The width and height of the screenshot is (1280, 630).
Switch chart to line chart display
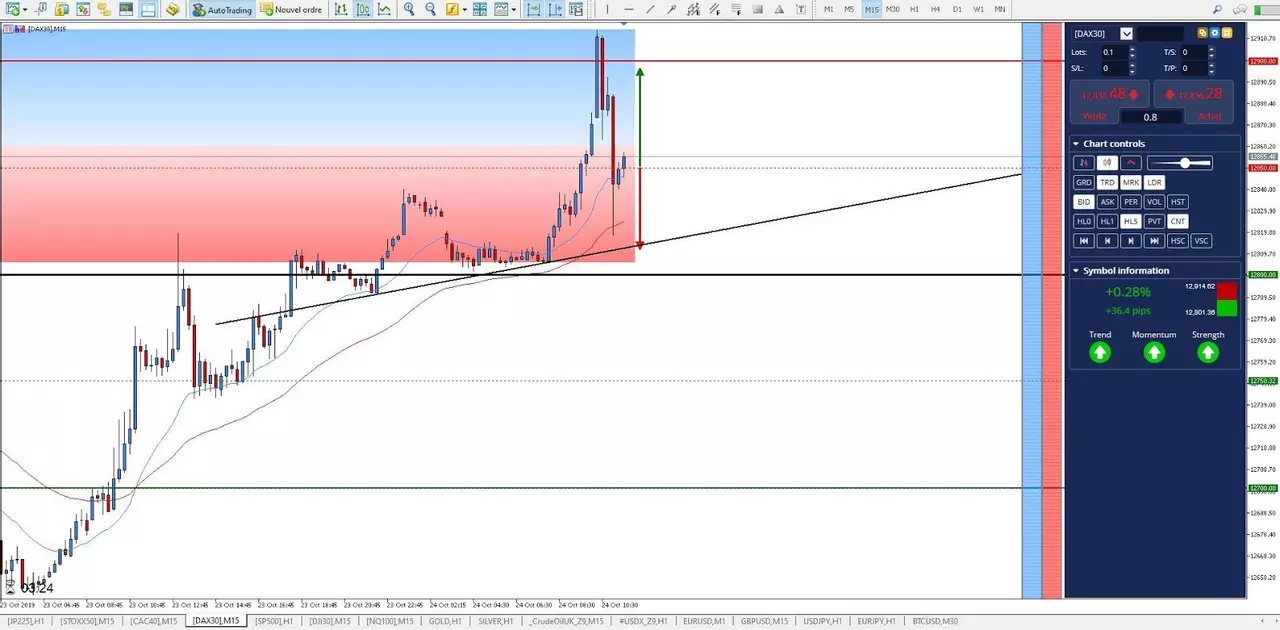point(384,9)
